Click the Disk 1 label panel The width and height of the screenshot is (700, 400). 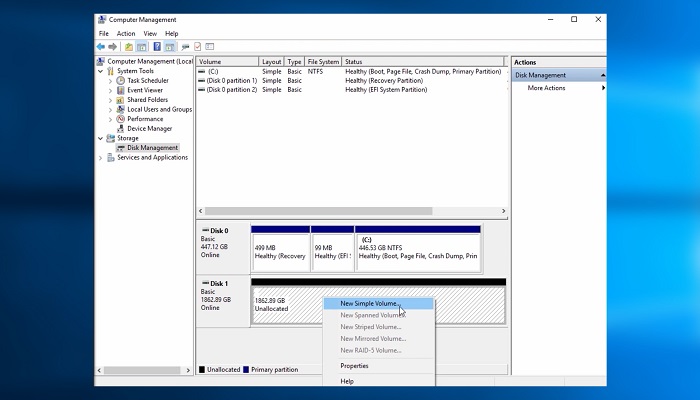(223, 301)
